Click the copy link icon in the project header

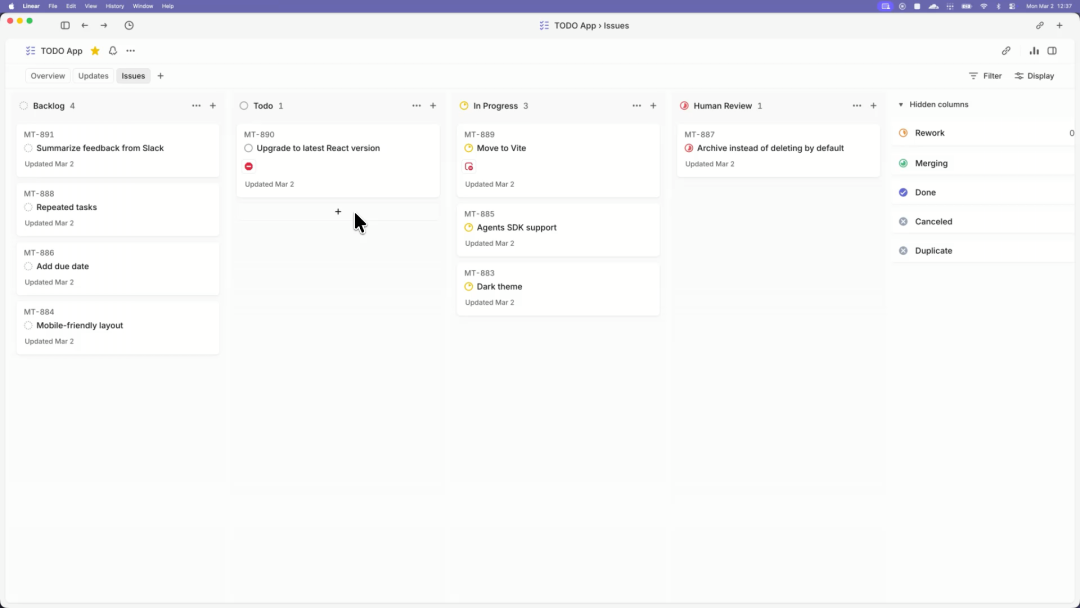[x=1006, y=51]
